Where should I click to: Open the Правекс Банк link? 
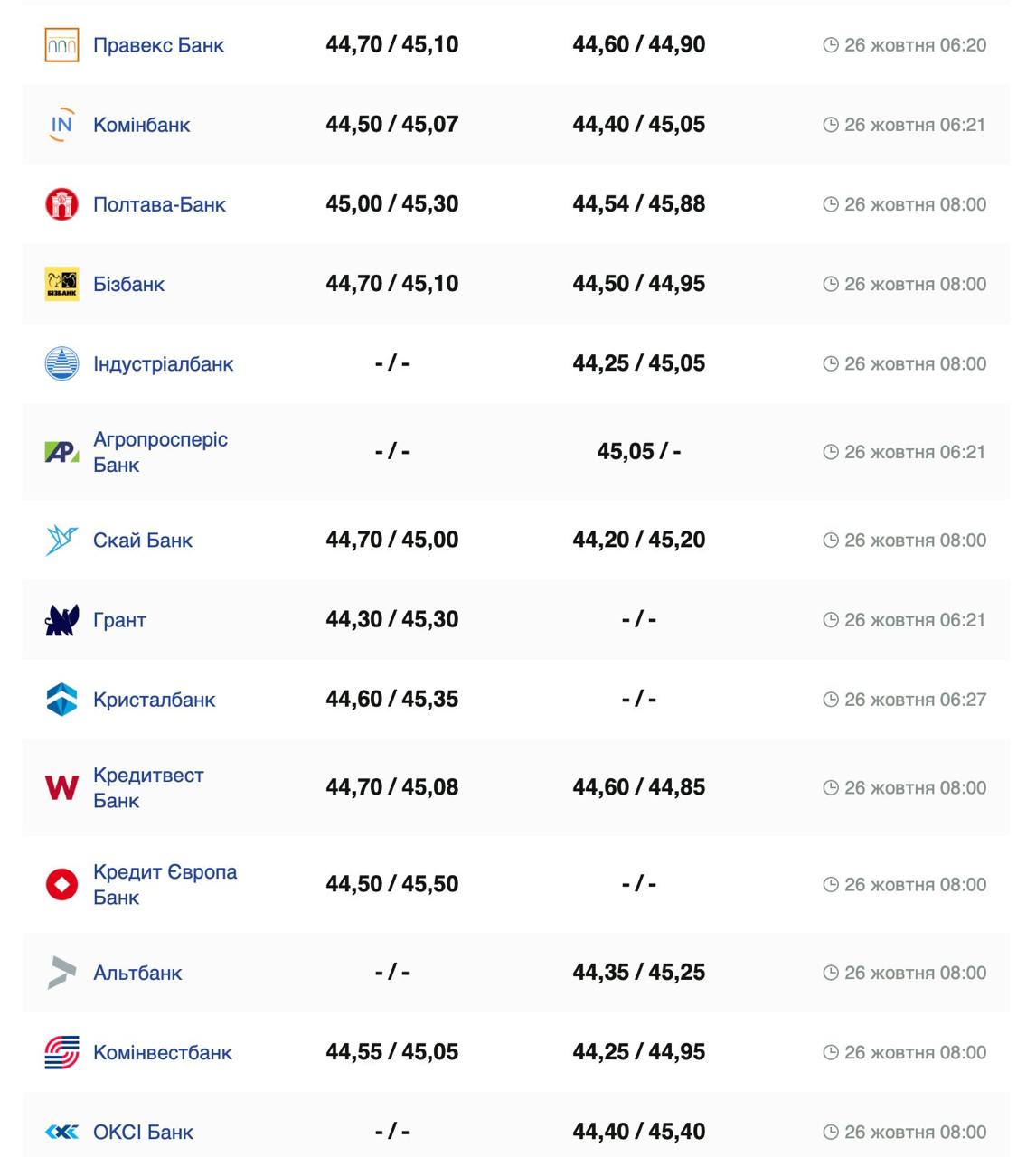coord(158,45)
